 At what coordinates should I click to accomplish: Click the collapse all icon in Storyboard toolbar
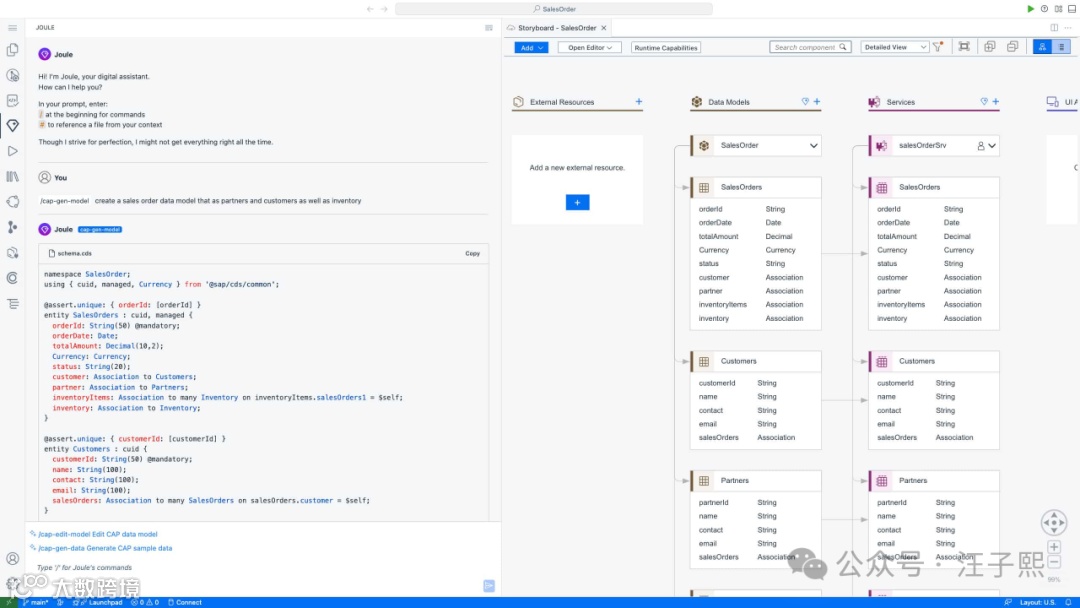pos(1012,47)
